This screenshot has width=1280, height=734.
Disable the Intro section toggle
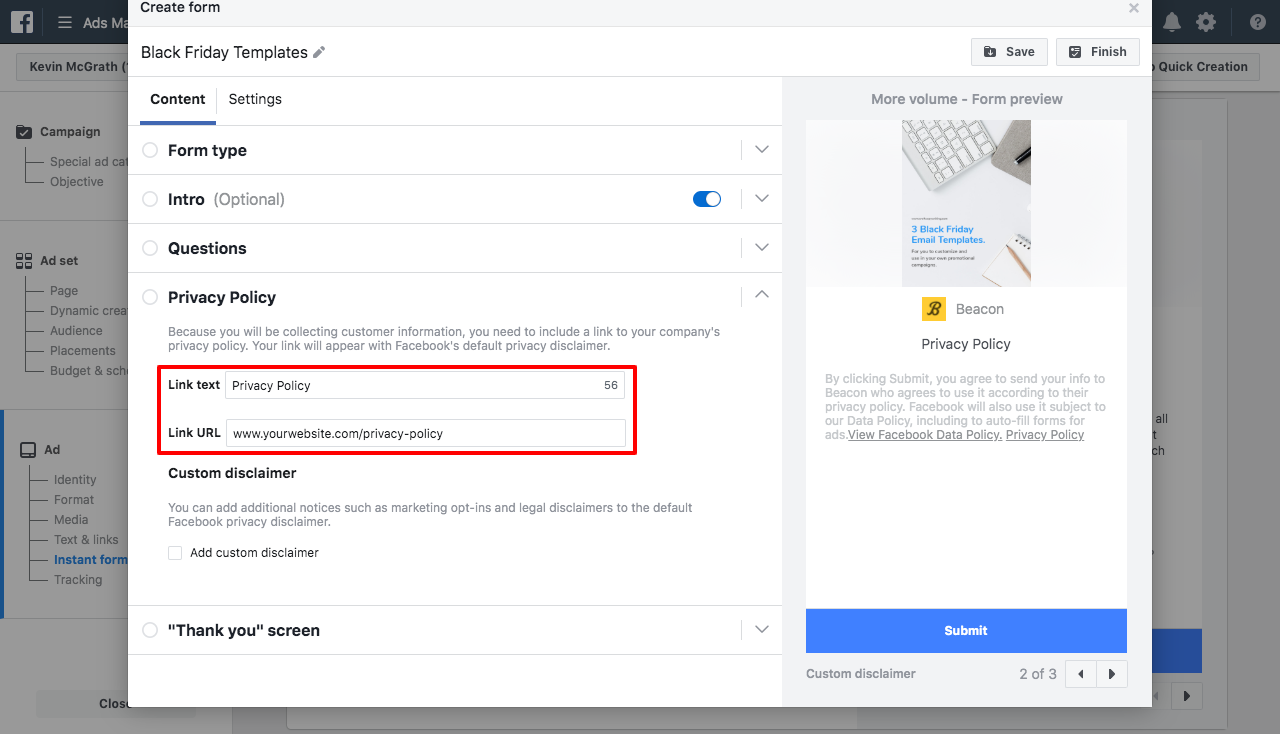tap(707, 199)
